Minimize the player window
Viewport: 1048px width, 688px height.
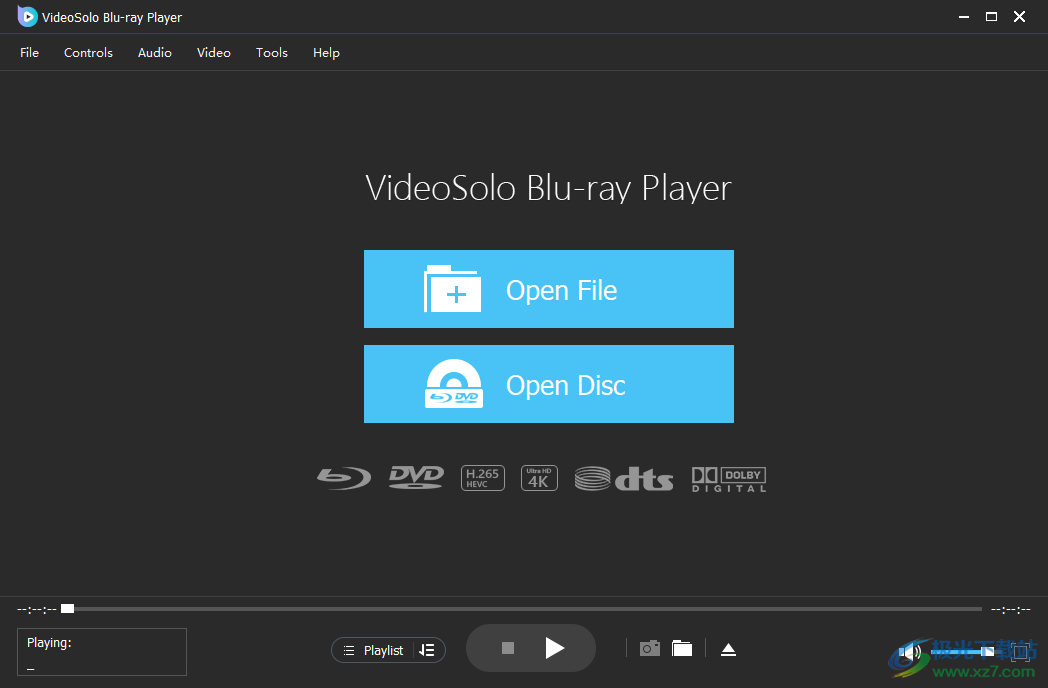[x=964, y=17]
